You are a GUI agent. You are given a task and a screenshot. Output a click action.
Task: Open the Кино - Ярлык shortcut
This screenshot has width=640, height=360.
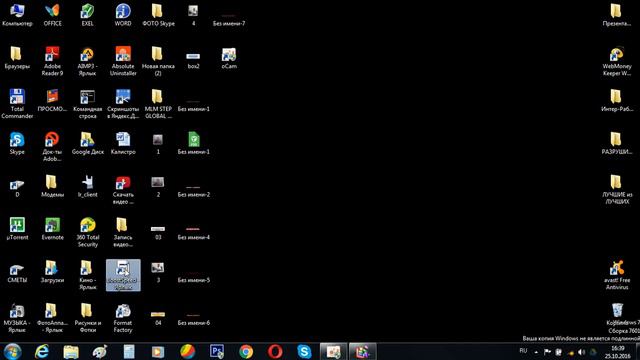pos(87,276)
